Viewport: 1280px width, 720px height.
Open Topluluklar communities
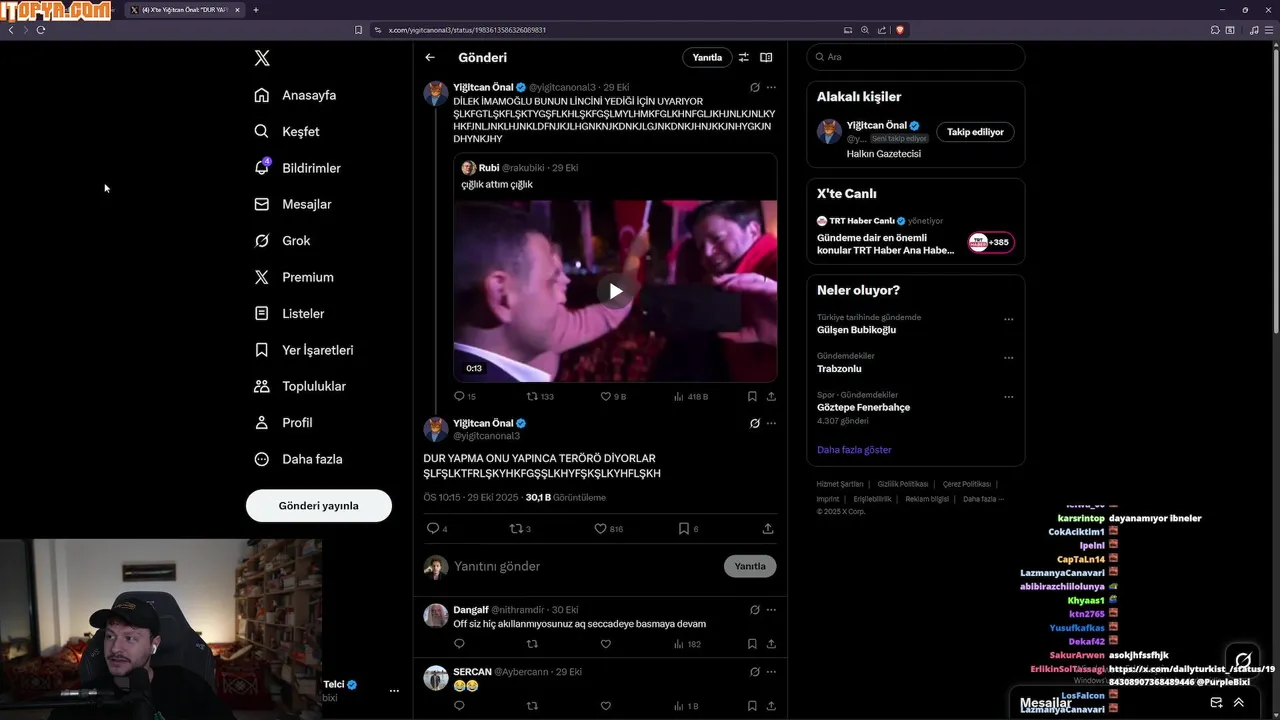tap(300, 386)
